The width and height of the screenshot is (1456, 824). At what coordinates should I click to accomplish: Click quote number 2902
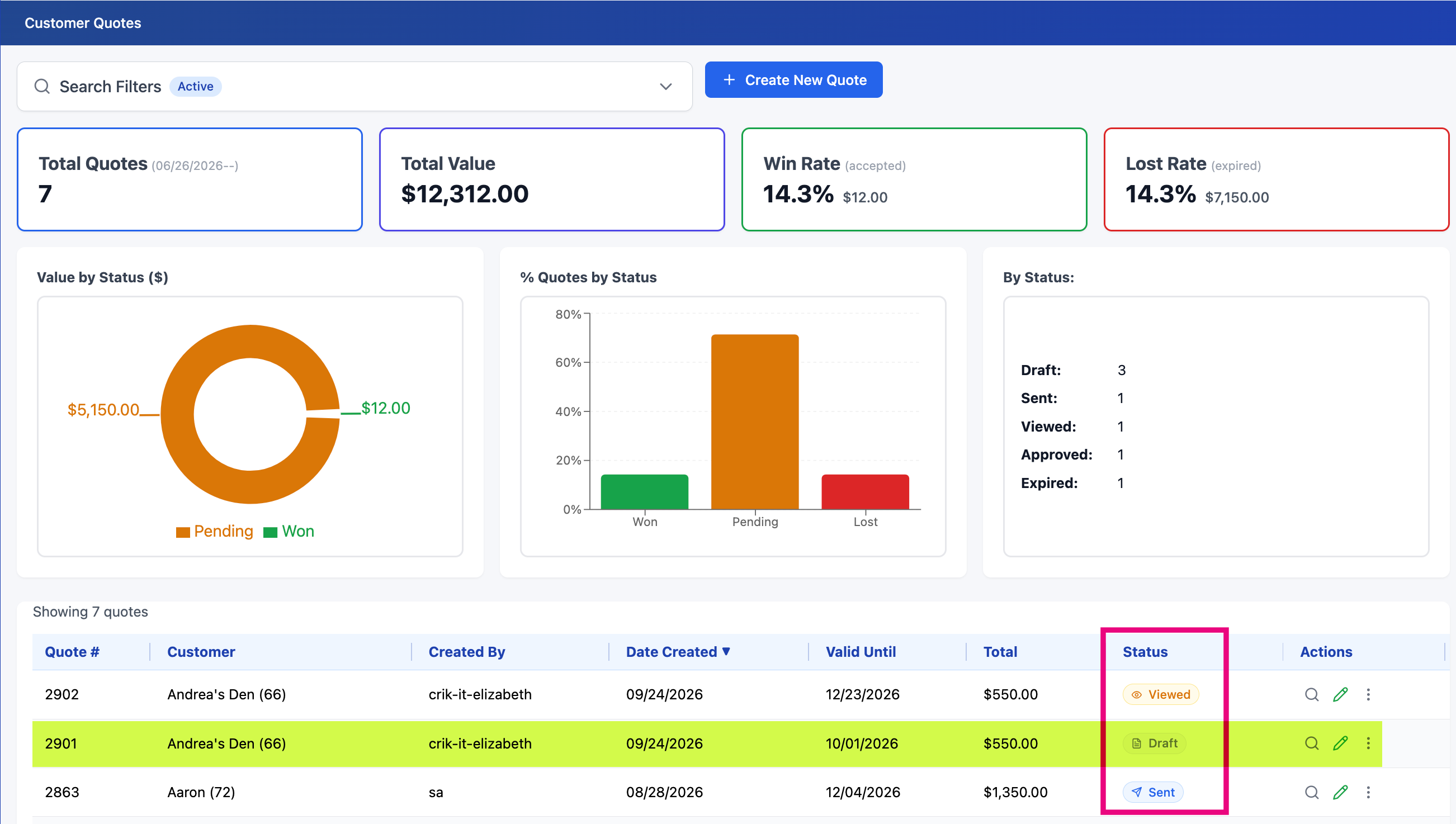(x=62, y=694)
